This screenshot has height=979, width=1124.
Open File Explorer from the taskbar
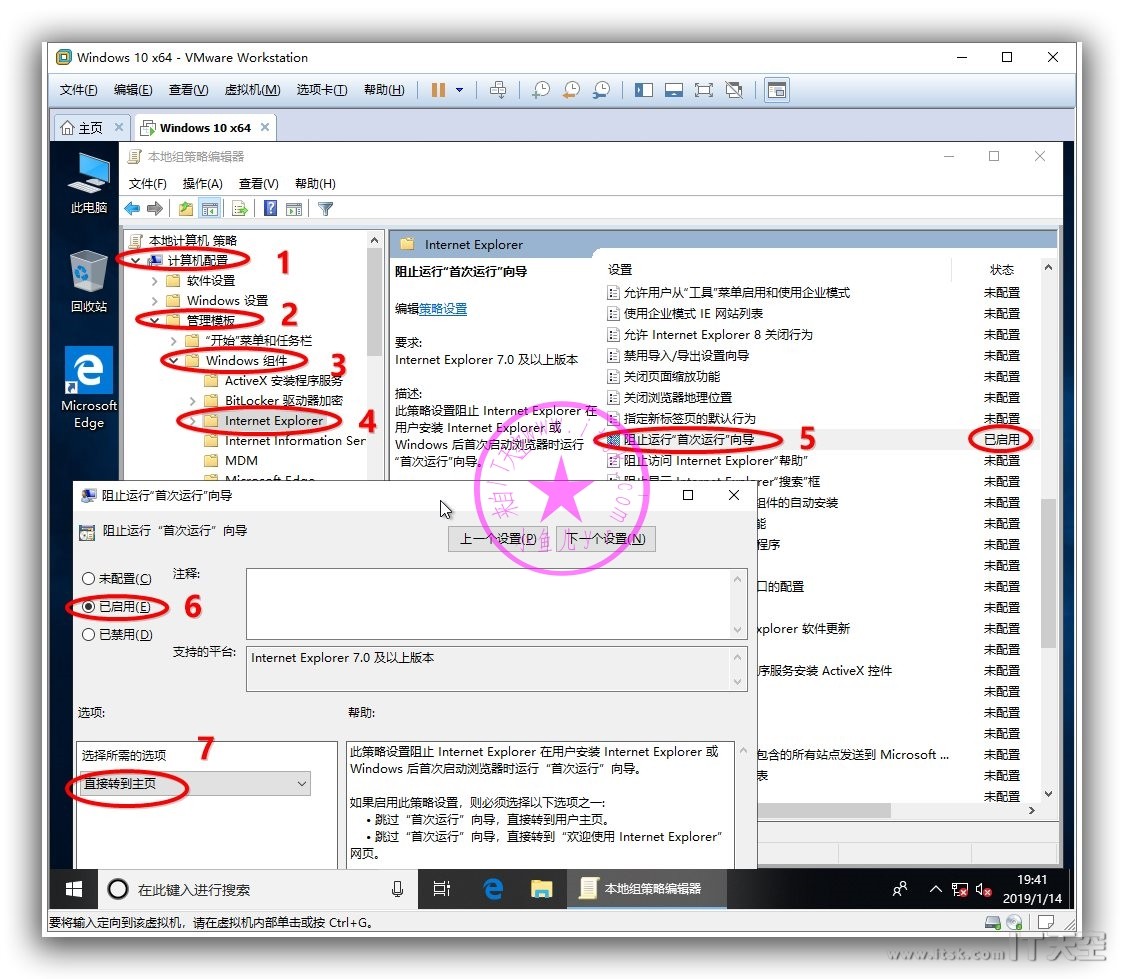[x=541, y=889]
